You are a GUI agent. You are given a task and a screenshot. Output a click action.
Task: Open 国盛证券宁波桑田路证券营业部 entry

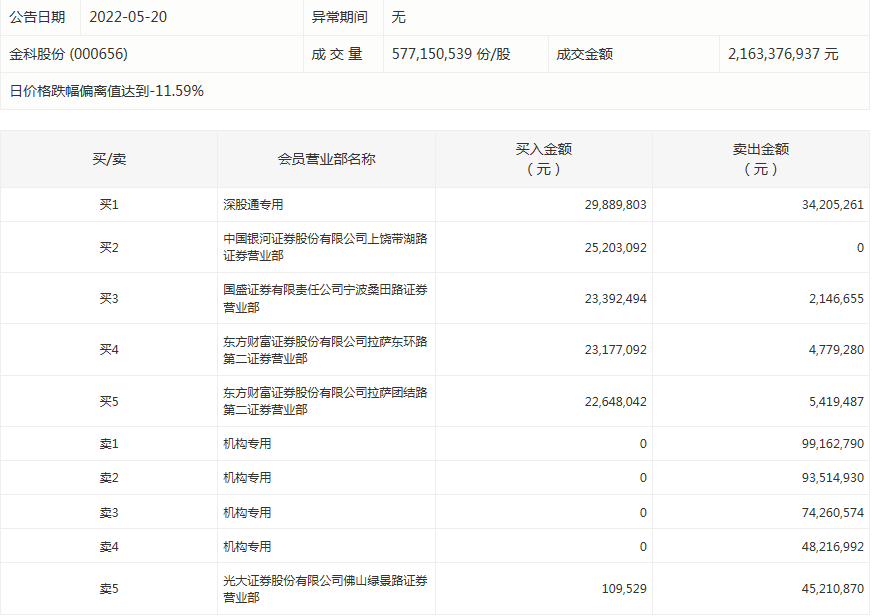325,298
